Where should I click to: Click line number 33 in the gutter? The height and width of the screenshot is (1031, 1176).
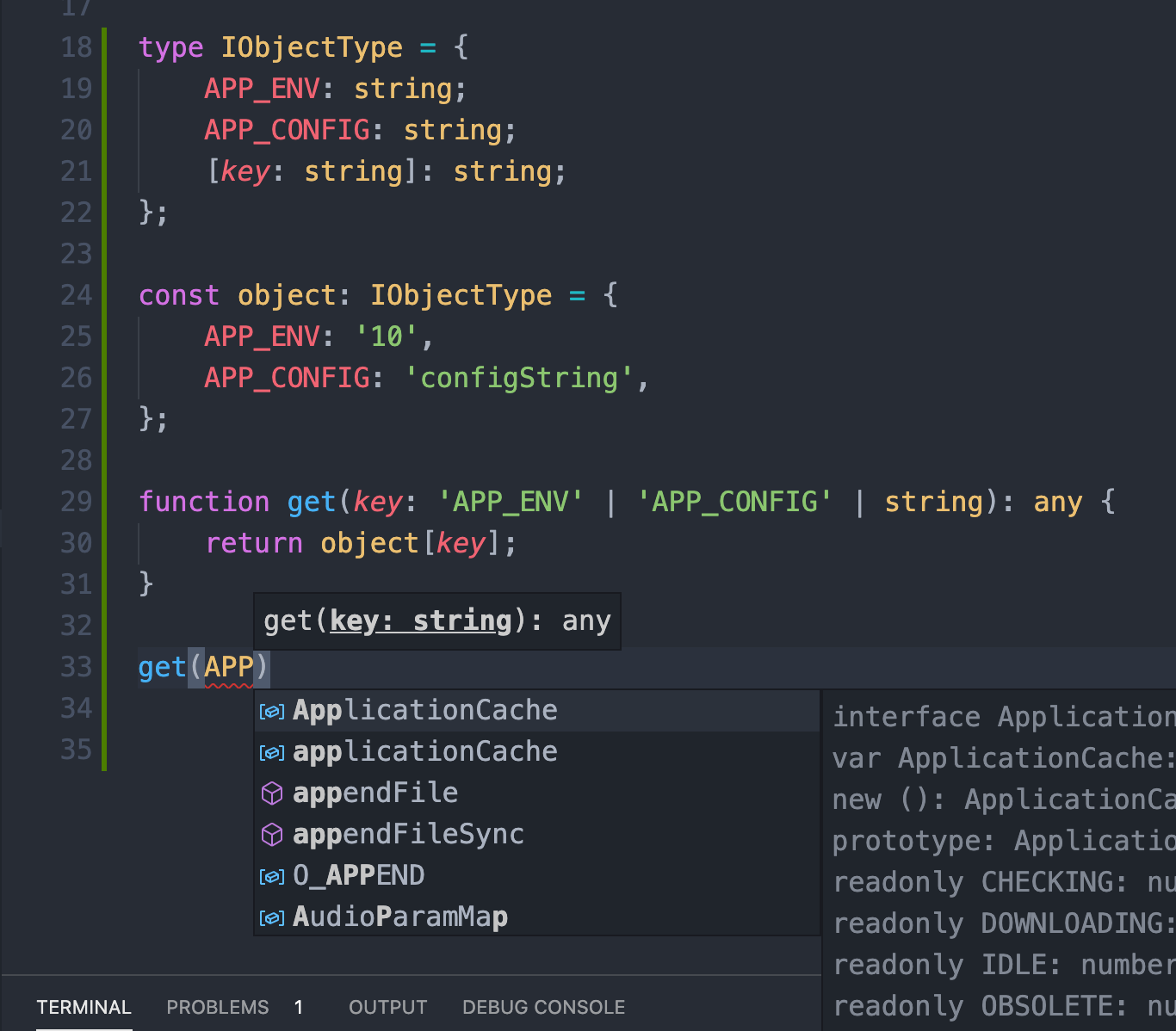(x=76, y=666)
